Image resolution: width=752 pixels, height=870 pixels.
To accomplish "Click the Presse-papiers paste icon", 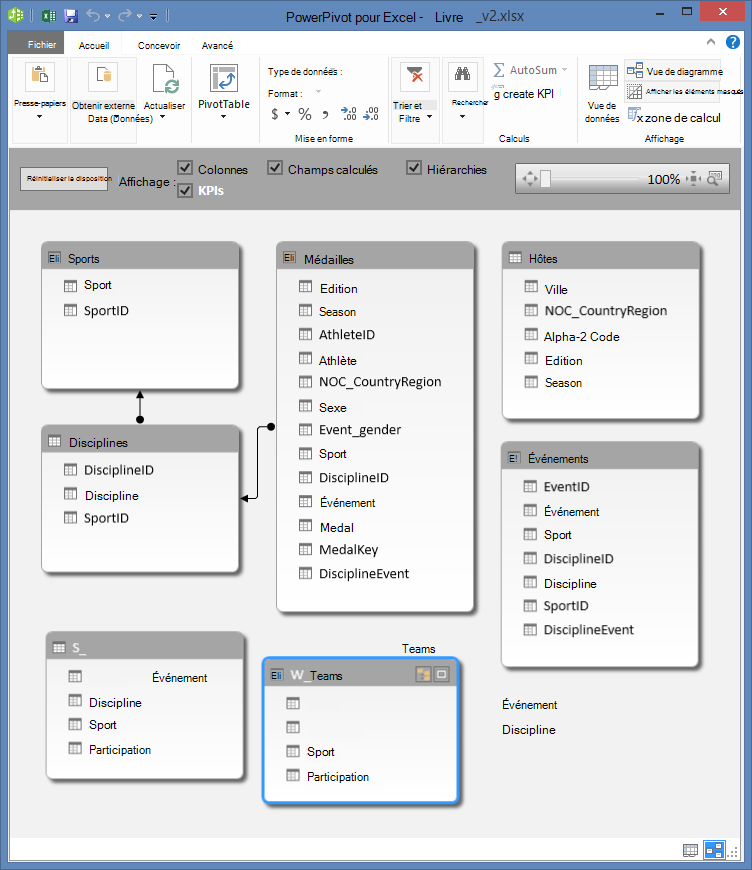I will (39, 76).
